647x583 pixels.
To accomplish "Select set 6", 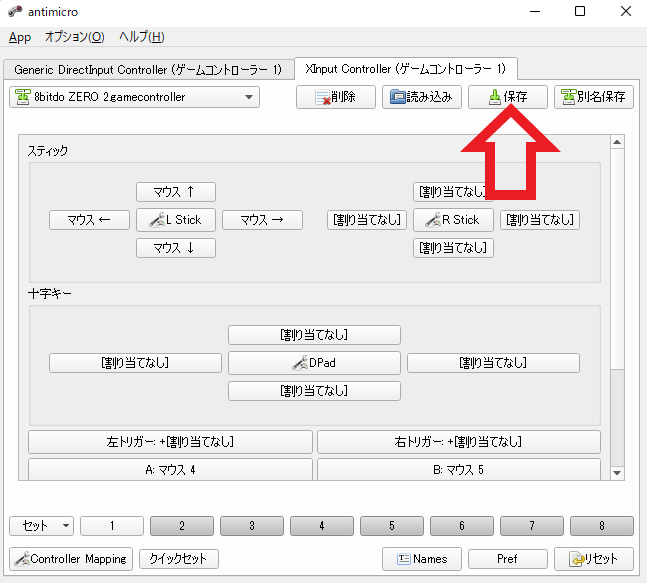I will 462,526.
